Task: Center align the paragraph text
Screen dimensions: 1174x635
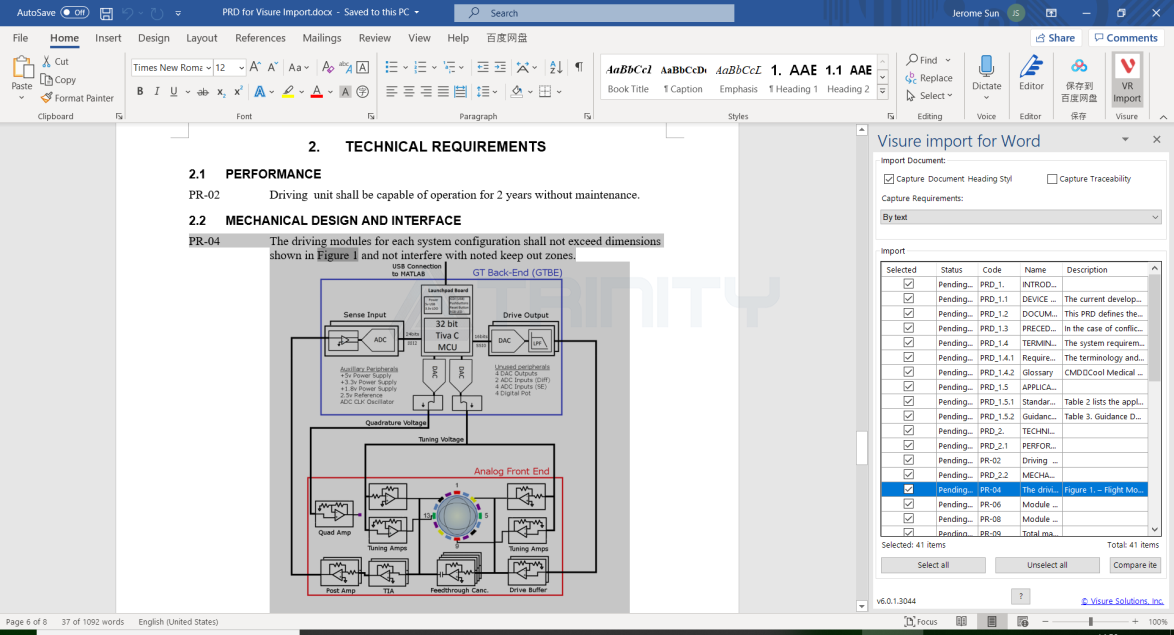Action: [409, 91]
